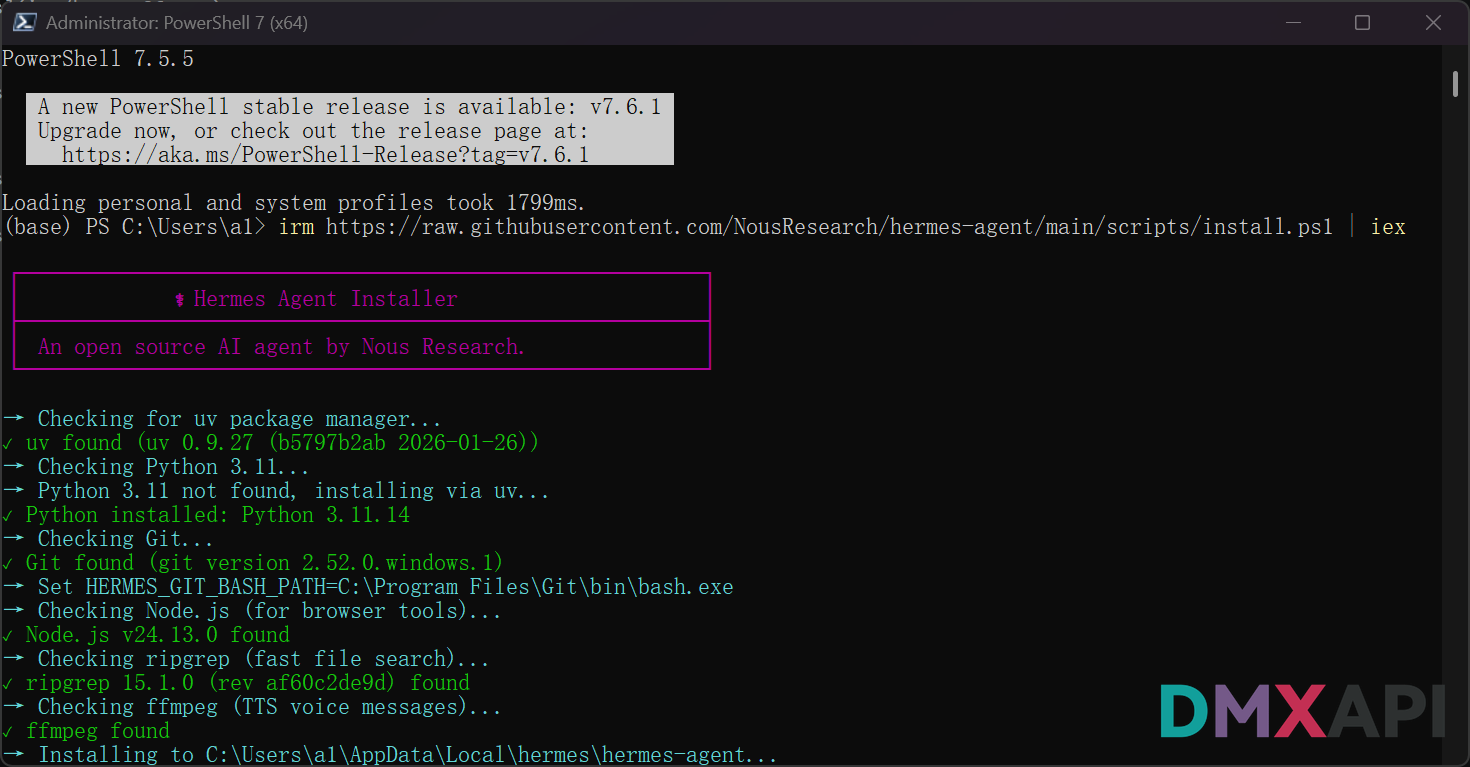This screenshot has height=767, width=1470.
Task: Click 'Checking ripgrep (fast file search)...'
Action: pos(246,659)
